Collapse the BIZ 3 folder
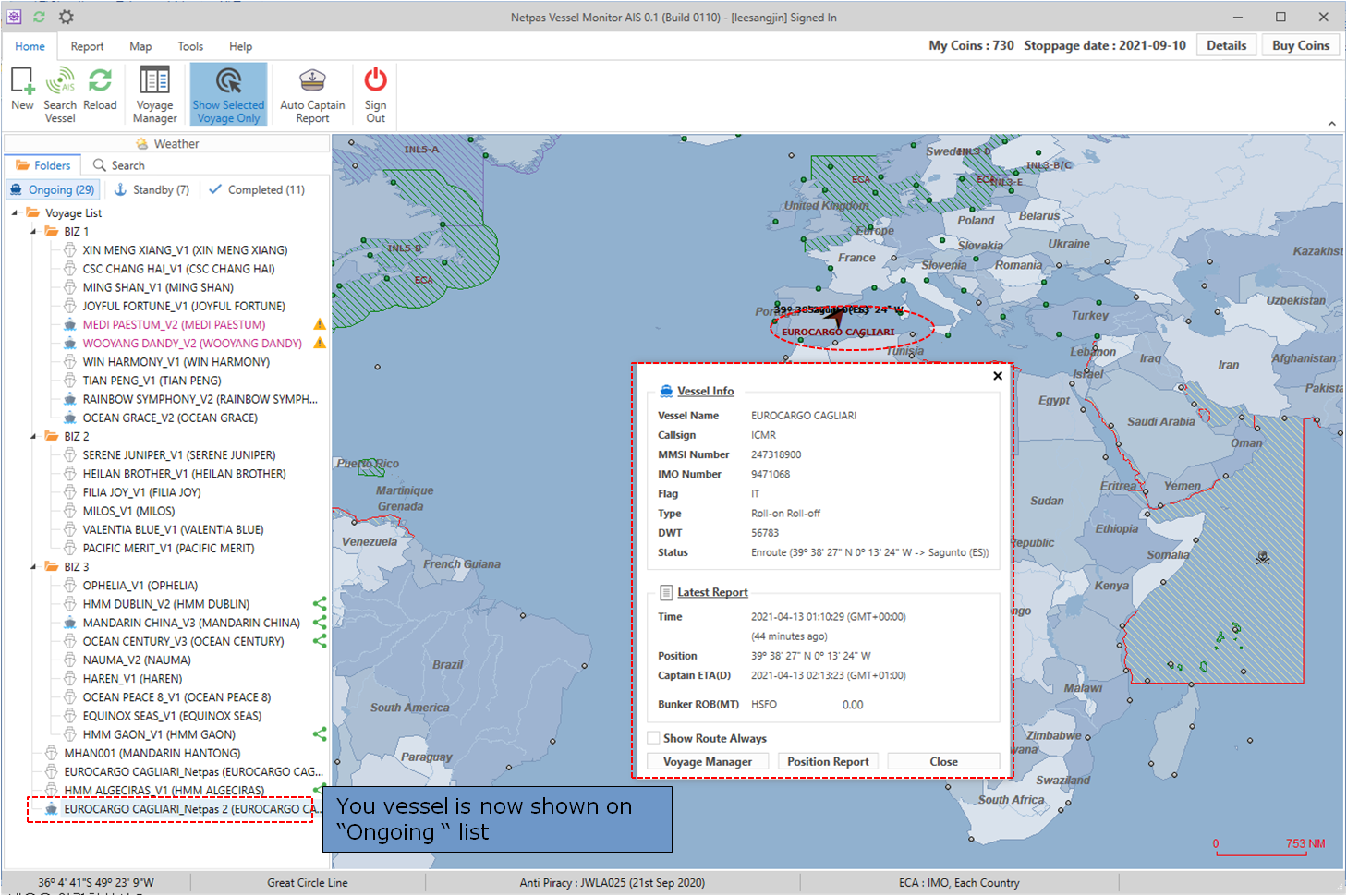1347x896 pixels. (33, 566)
